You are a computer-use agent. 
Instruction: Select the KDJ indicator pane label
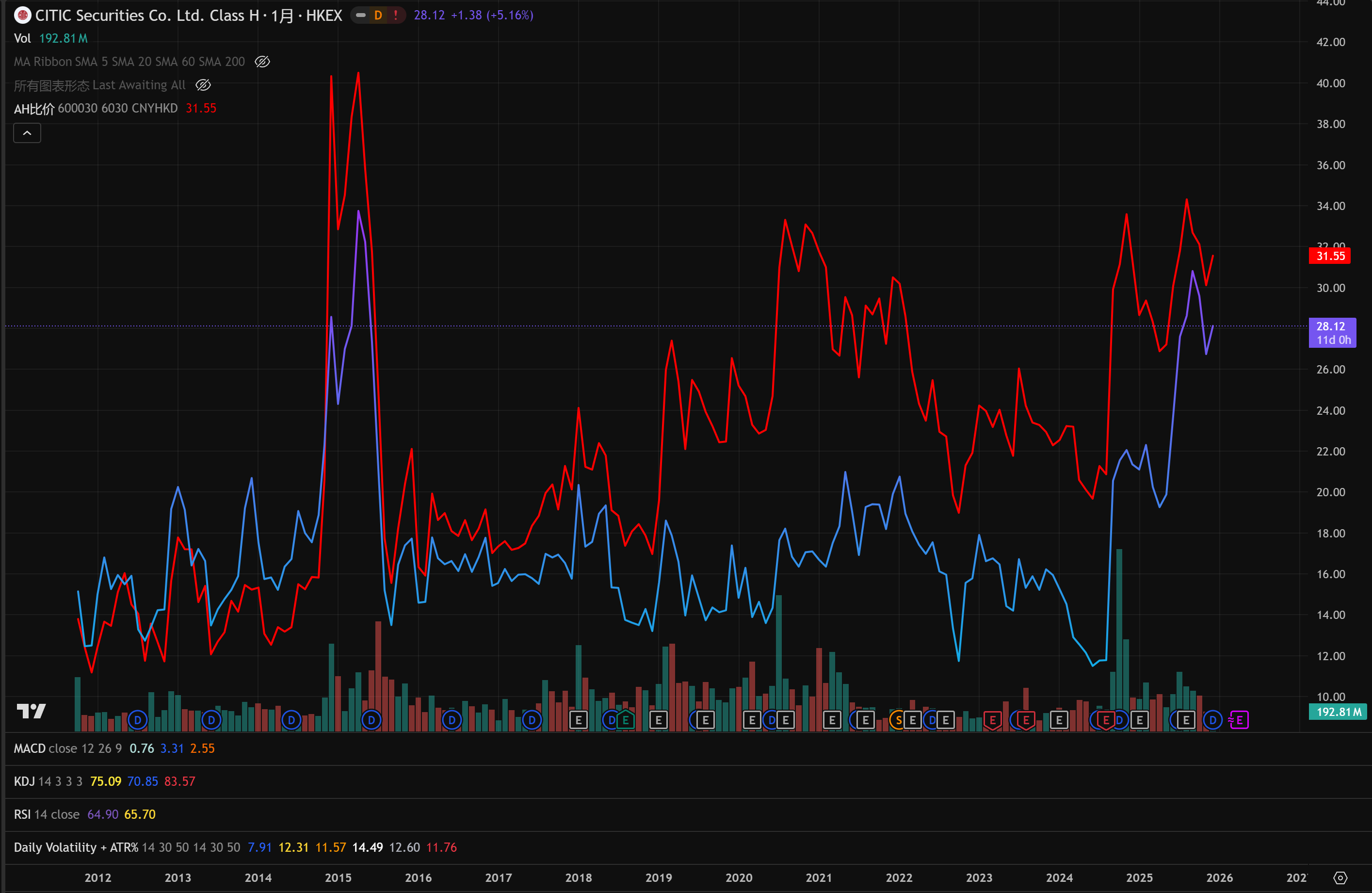tap(24, 781)
